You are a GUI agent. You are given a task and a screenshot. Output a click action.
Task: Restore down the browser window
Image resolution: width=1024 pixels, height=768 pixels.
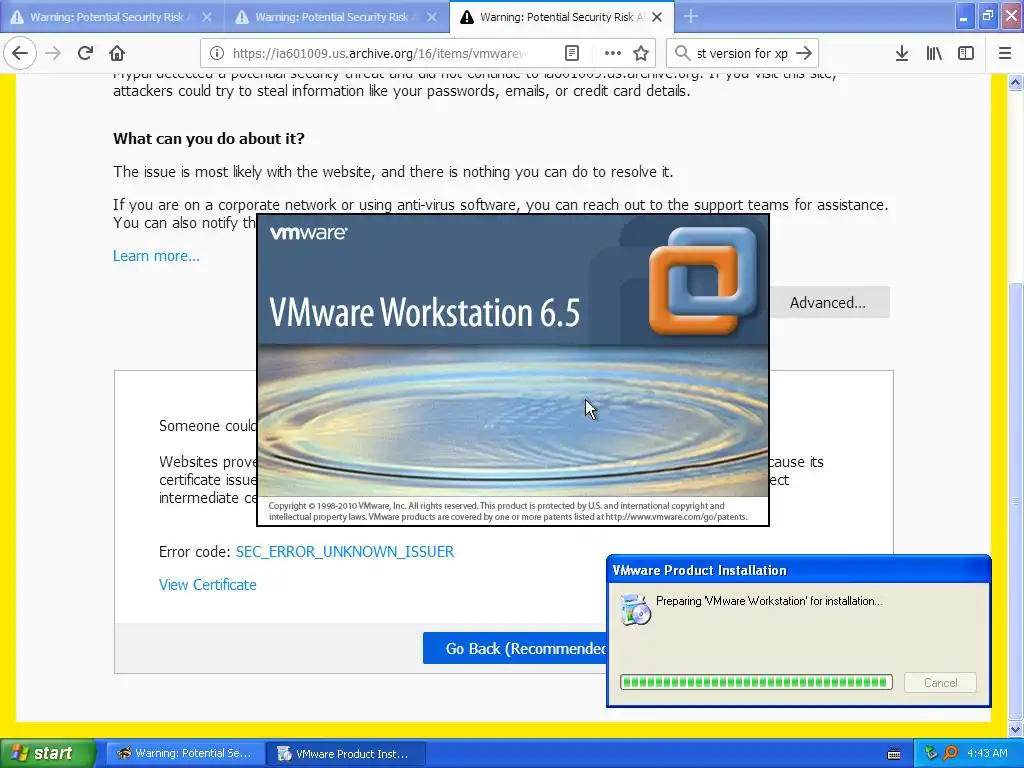coord(988,17)
